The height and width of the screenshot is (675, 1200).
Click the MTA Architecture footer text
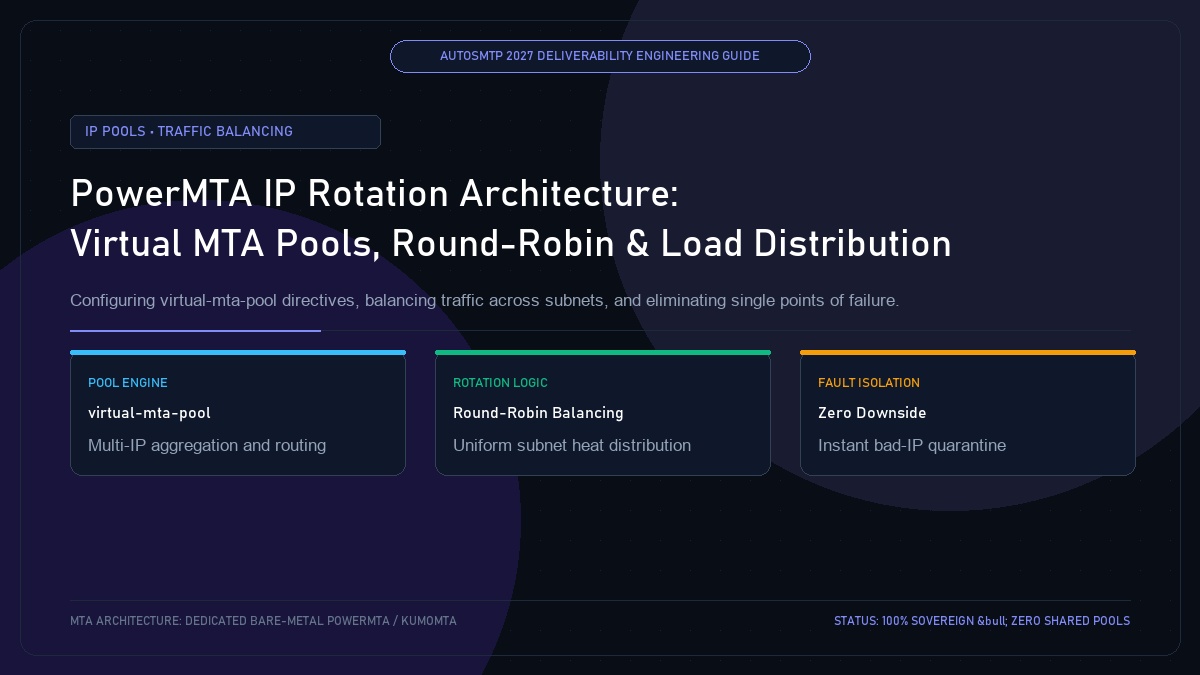[x=263, y=621]
